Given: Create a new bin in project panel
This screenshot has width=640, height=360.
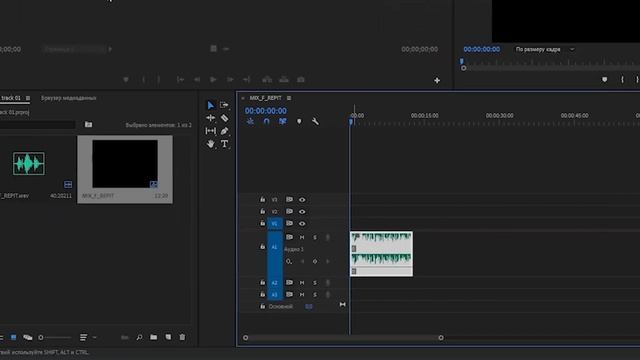Looking at the screenshot, I should coord(153,338).
